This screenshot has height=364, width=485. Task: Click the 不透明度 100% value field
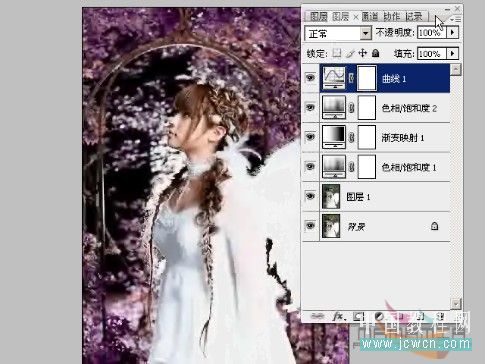pos(432,33)
